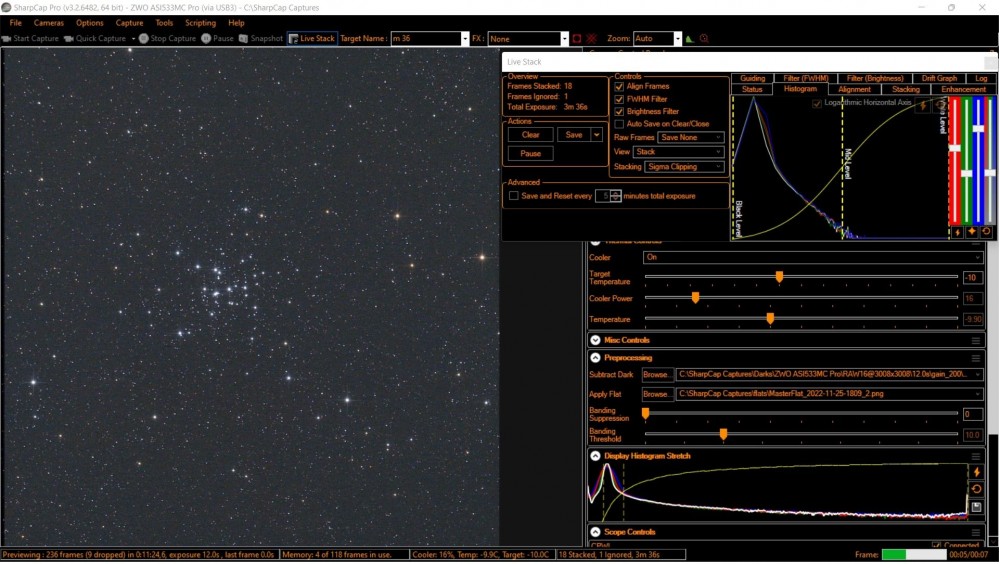Click the Stop Capture icon
The image size is (1000, 564).
tap(143, 38)
